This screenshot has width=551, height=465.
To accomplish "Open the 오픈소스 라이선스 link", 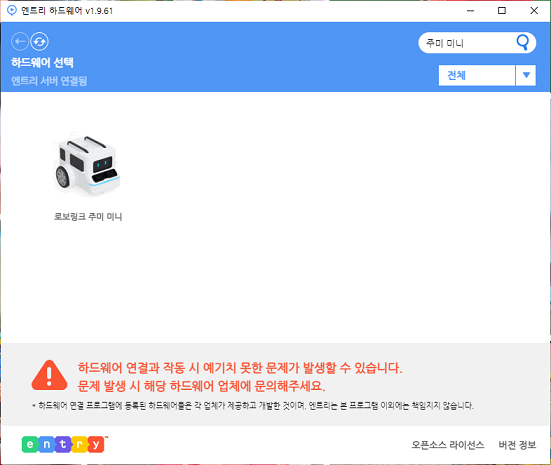I will pyautogui.click(x=448, y=445).
